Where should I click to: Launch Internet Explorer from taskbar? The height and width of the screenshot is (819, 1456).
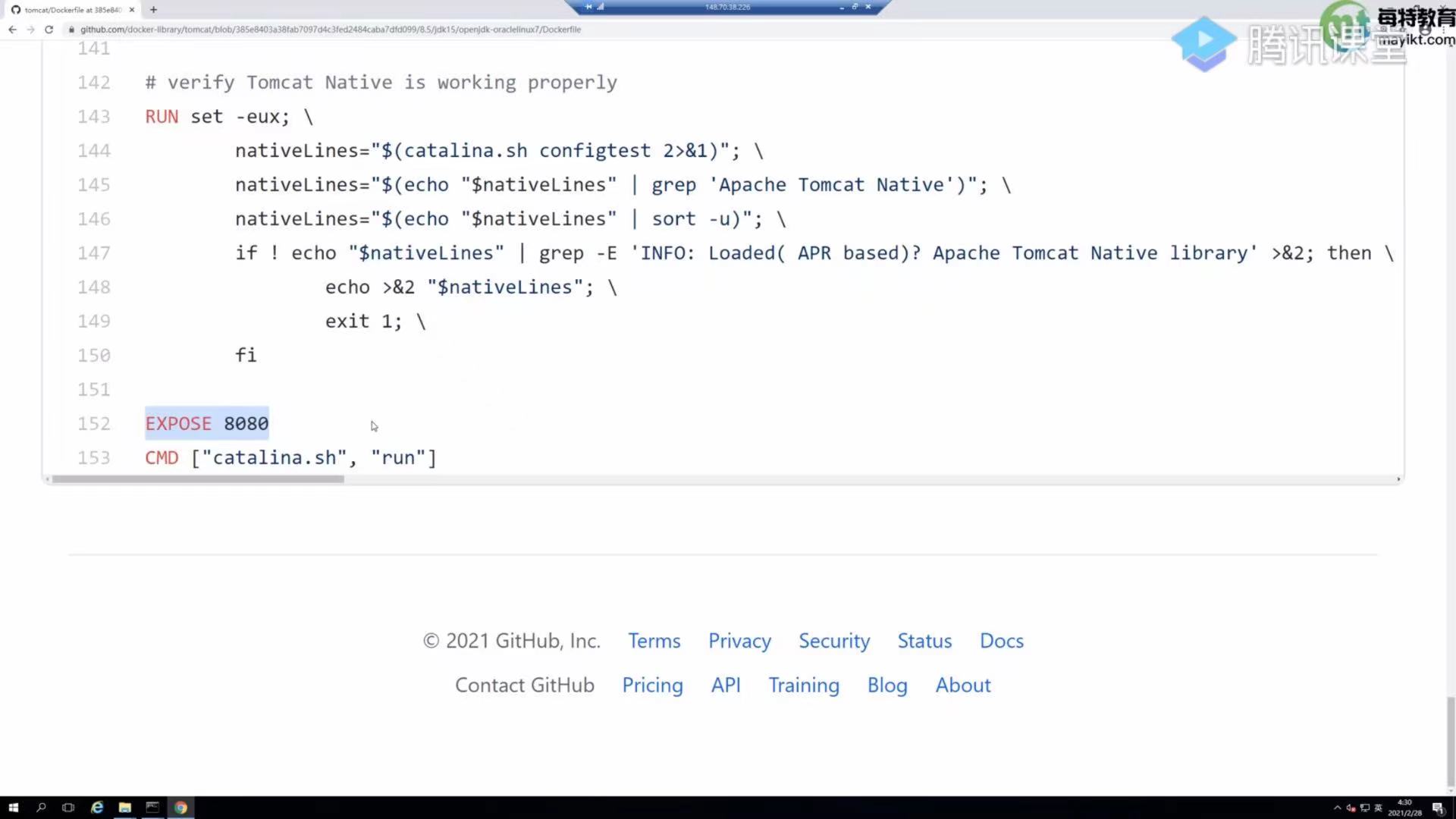[97, 808]
